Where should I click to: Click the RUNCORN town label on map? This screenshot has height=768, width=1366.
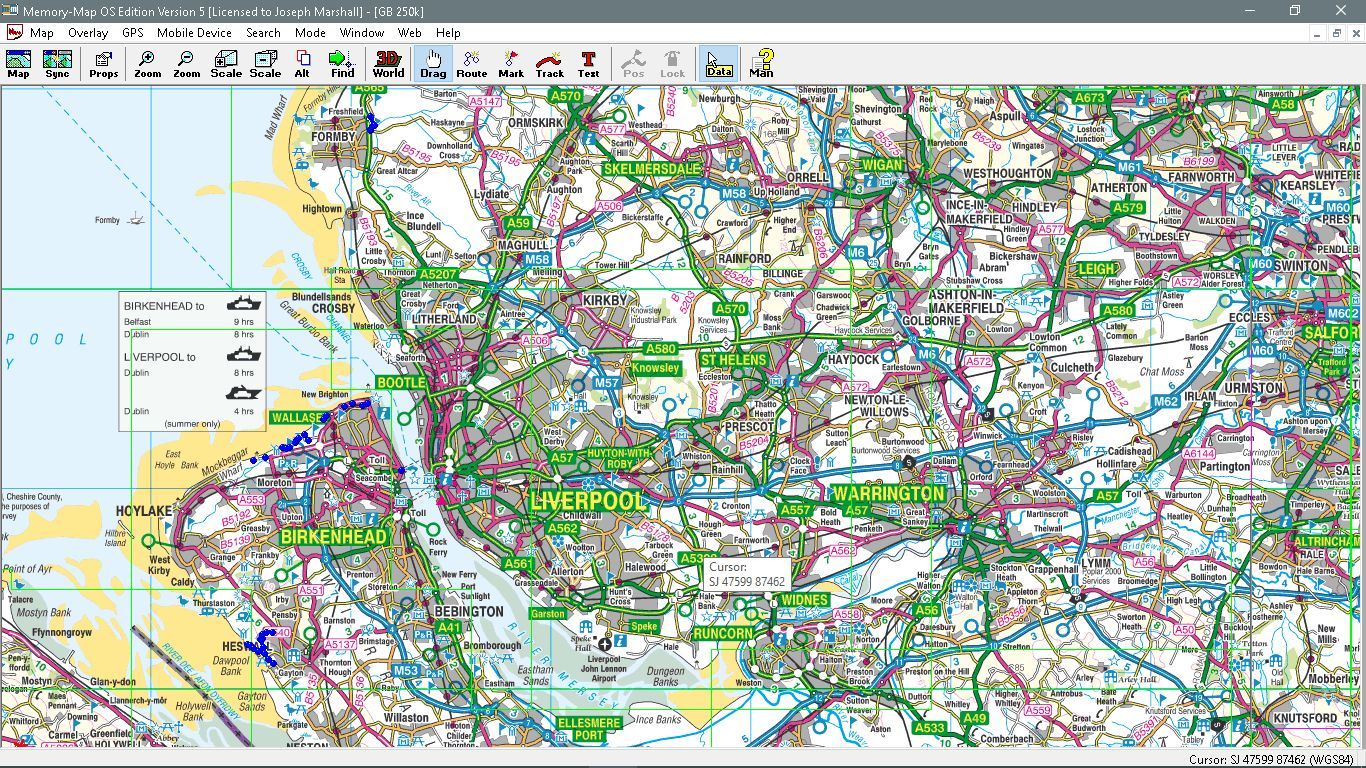(722, 634)
